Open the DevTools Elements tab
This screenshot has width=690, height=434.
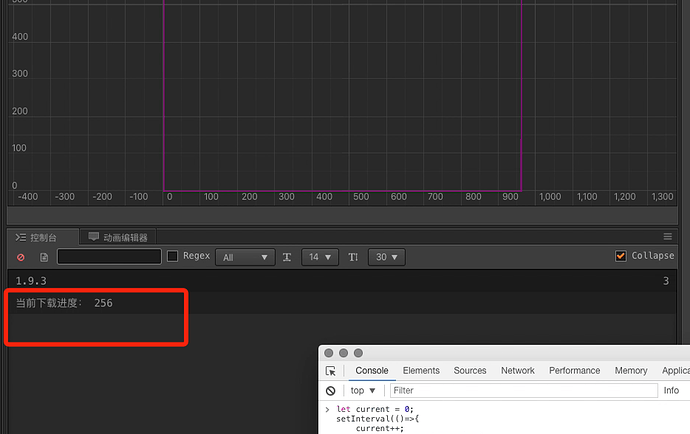pyautogui.click(x=421, y=371)
